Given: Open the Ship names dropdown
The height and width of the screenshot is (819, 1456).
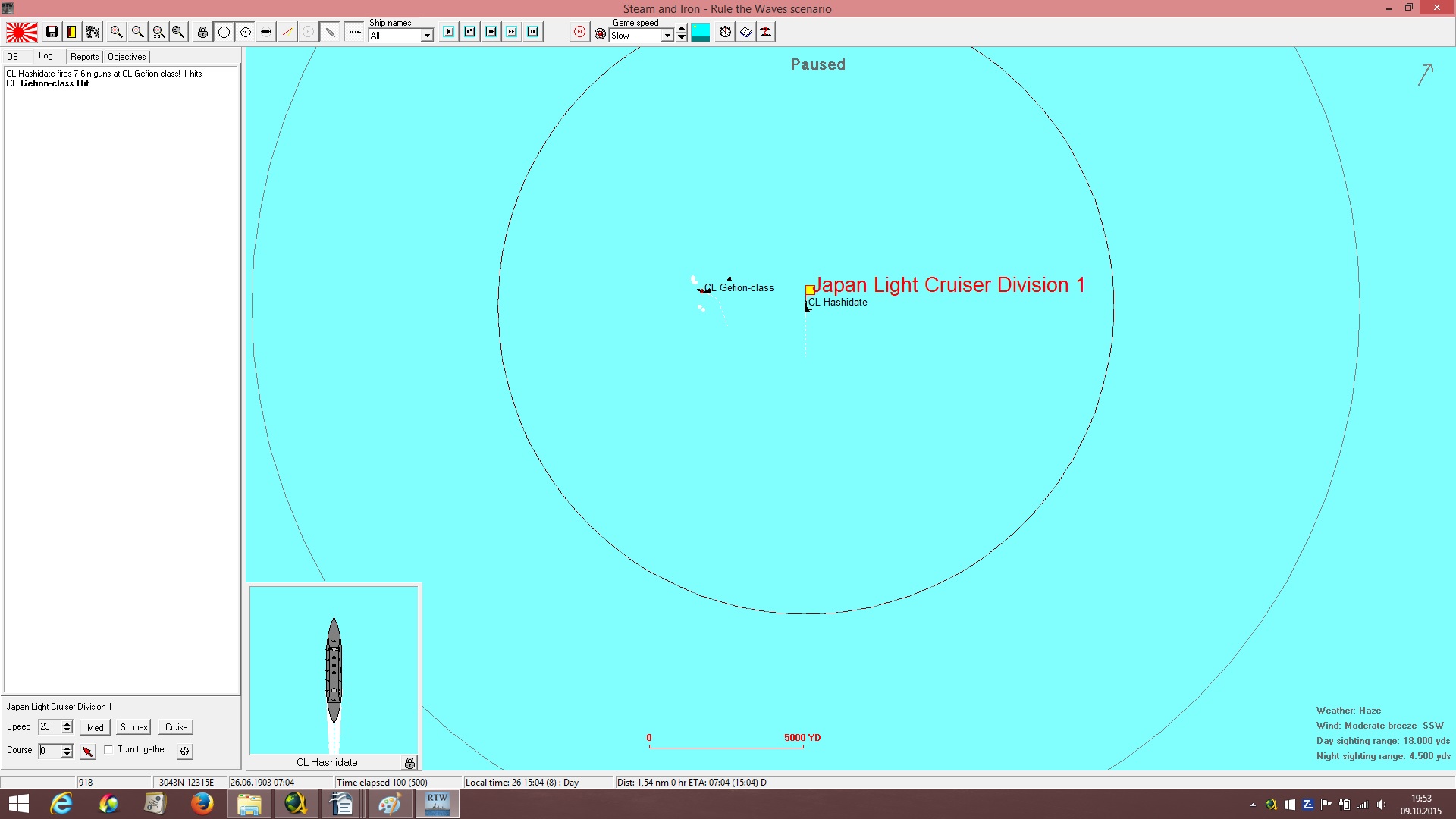Looking at the screenshot, I should click(427, 36).
